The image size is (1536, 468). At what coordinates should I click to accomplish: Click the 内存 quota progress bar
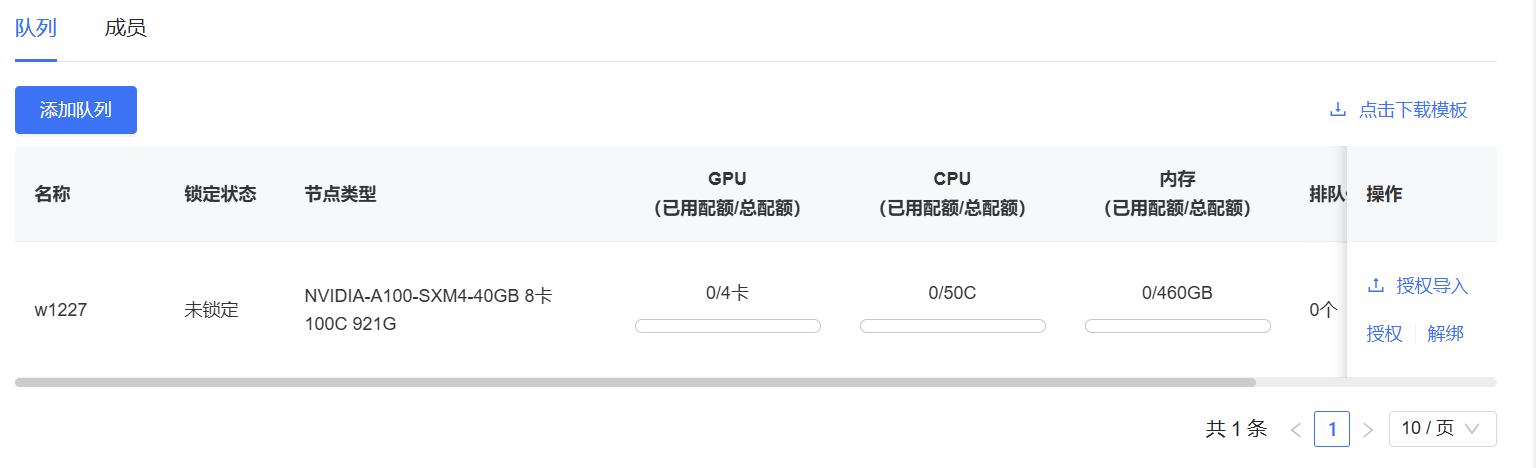(1178, 326)
